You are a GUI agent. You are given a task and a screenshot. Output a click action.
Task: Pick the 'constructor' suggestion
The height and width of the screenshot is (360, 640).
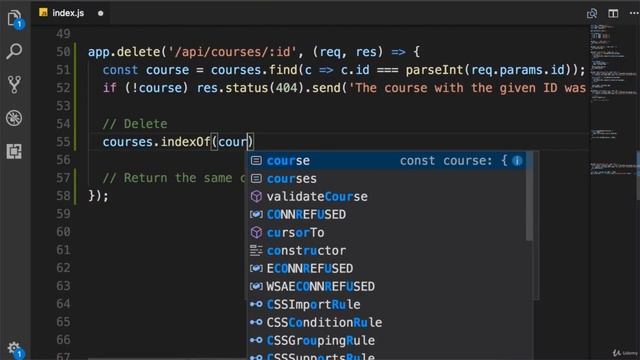click(387, 250)
